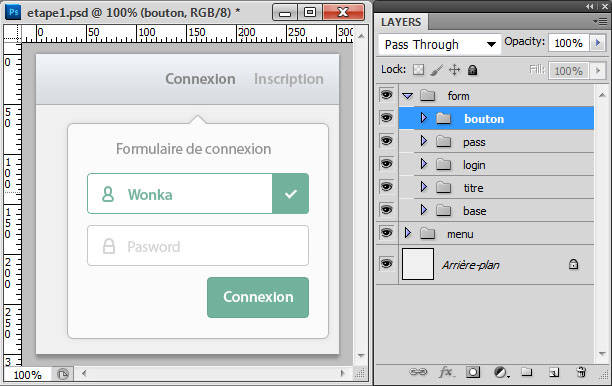Click the menu group folder icon
Screen dimensions: 612x386
pos(428,233)
